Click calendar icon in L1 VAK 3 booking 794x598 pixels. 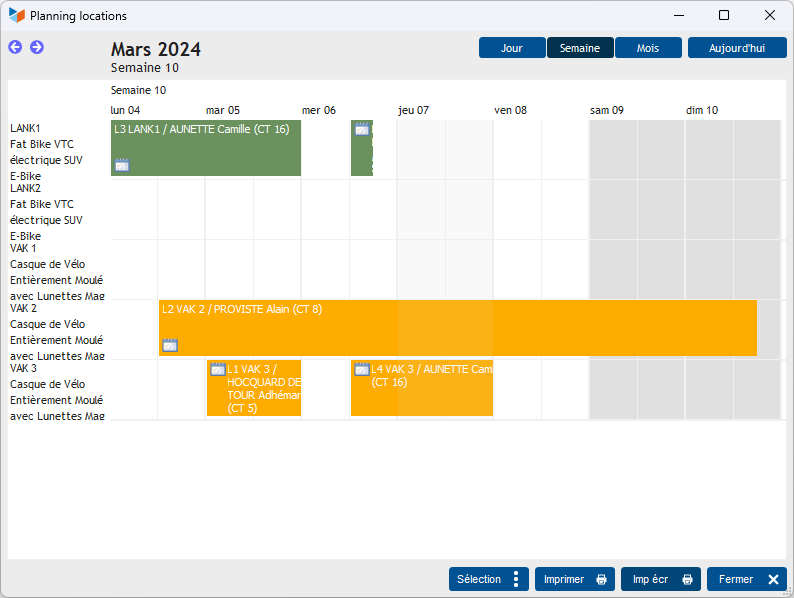[217, 369]
